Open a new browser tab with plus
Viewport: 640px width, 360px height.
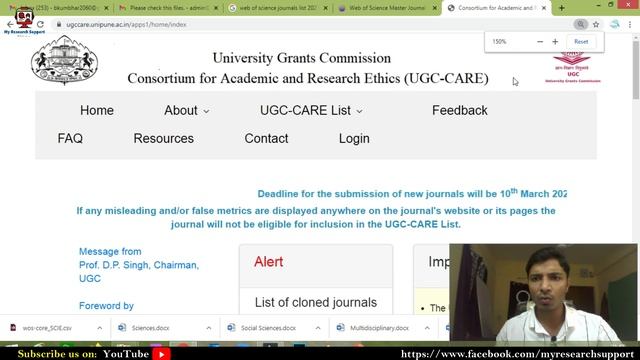coord(562,8)
